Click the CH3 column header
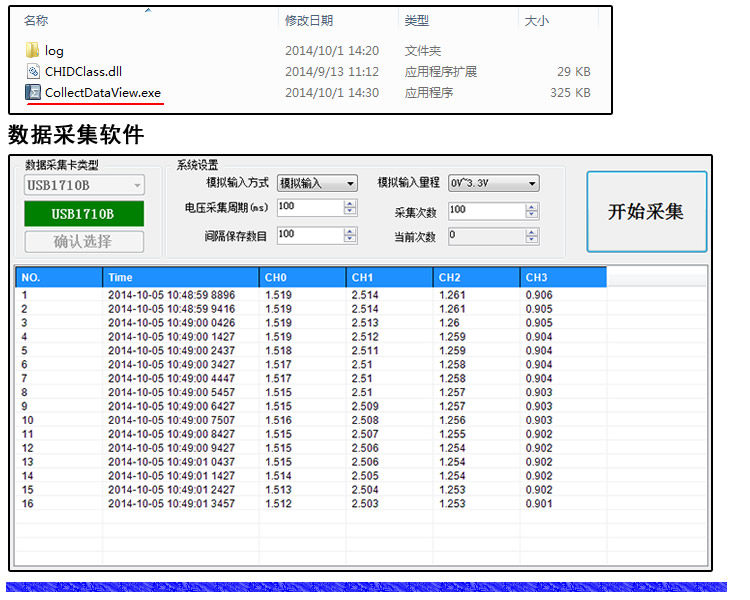750x600 pixels. click(x=563, y=278)
